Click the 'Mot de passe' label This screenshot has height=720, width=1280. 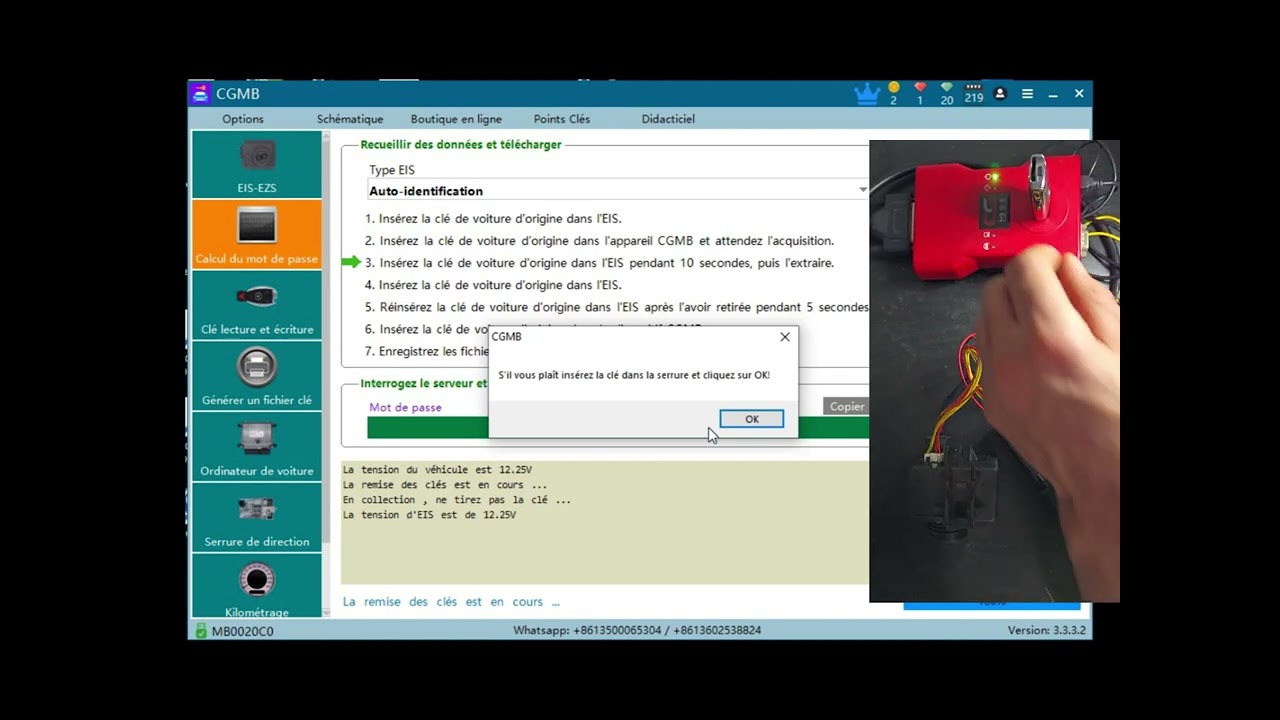[405, 407]
